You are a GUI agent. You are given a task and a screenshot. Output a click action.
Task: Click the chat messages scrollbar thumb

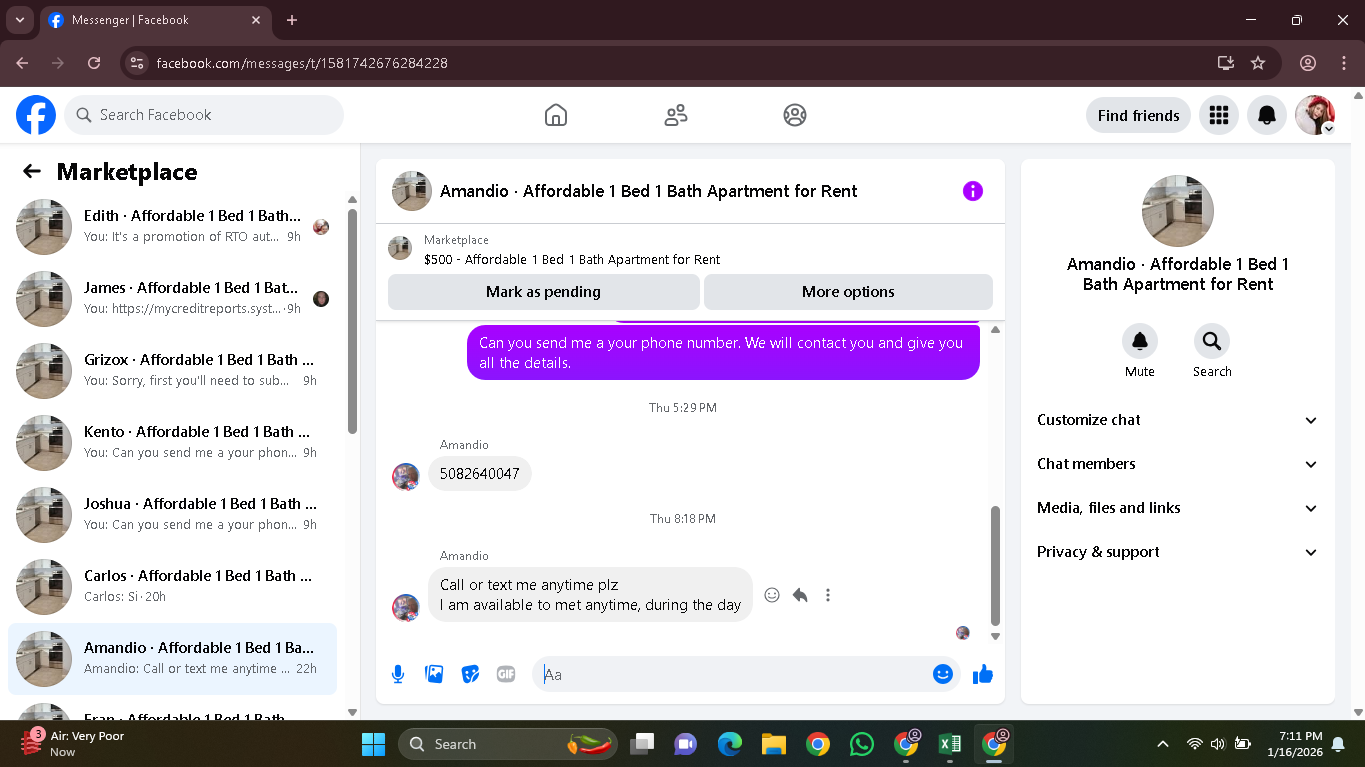pos(995,565)
